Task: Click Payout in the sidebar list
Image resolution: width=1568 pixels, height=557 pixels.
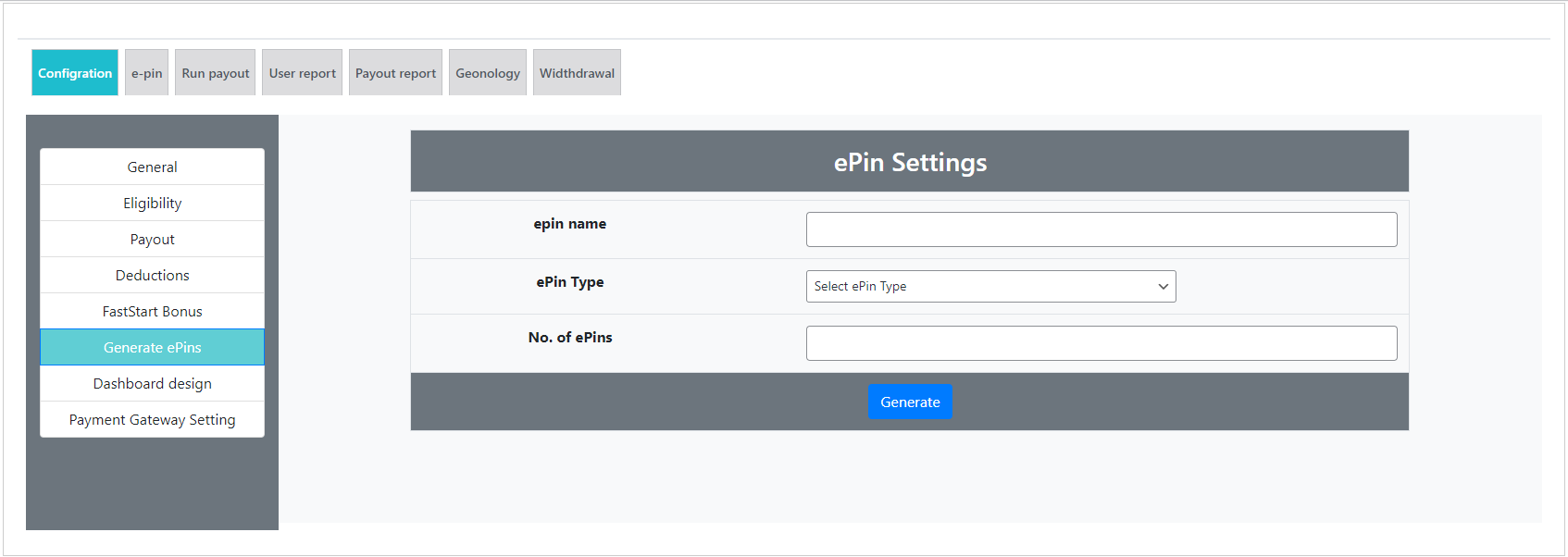Action: coord(152,240)
